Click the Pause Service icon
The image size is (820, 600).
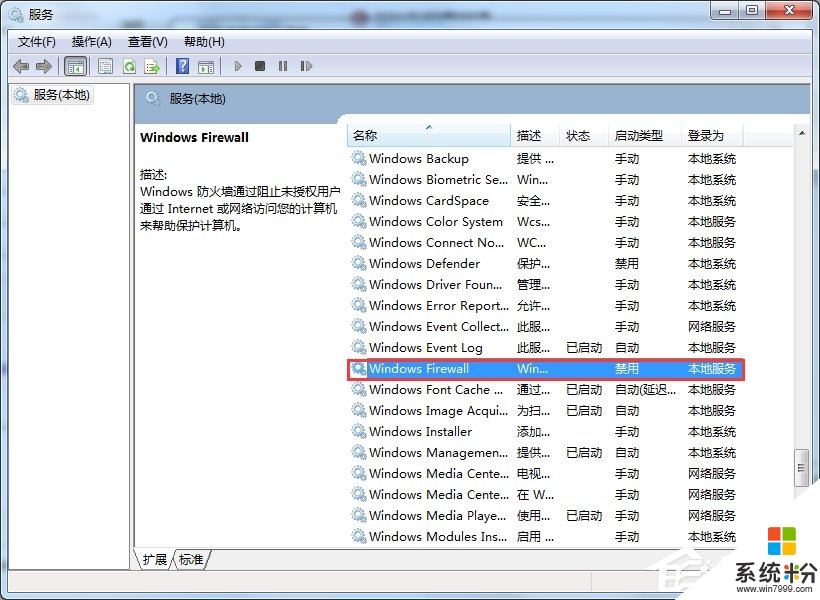[283, 66]
